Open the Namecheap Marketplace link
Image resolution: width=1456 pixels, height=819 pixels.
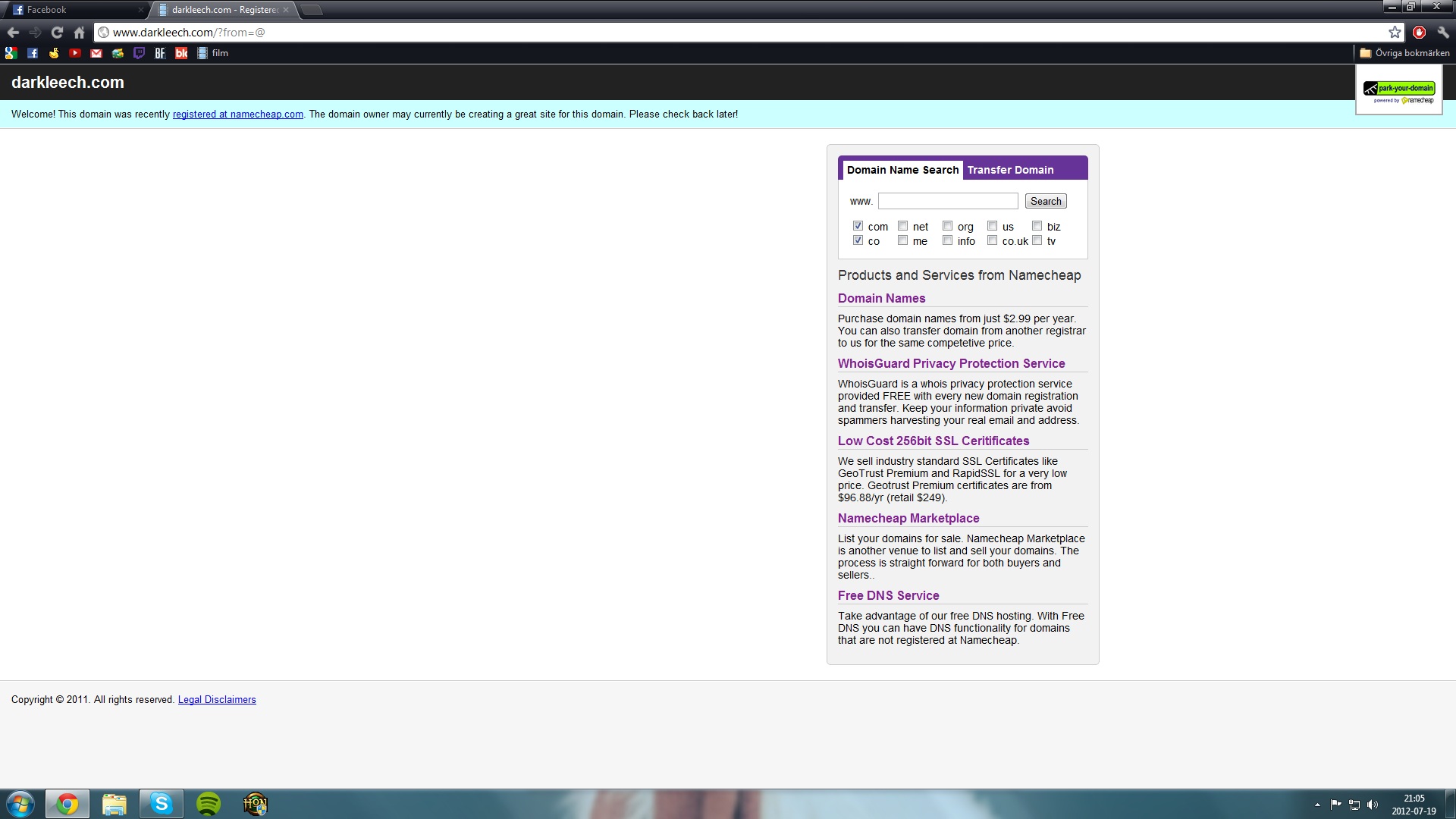908,518
